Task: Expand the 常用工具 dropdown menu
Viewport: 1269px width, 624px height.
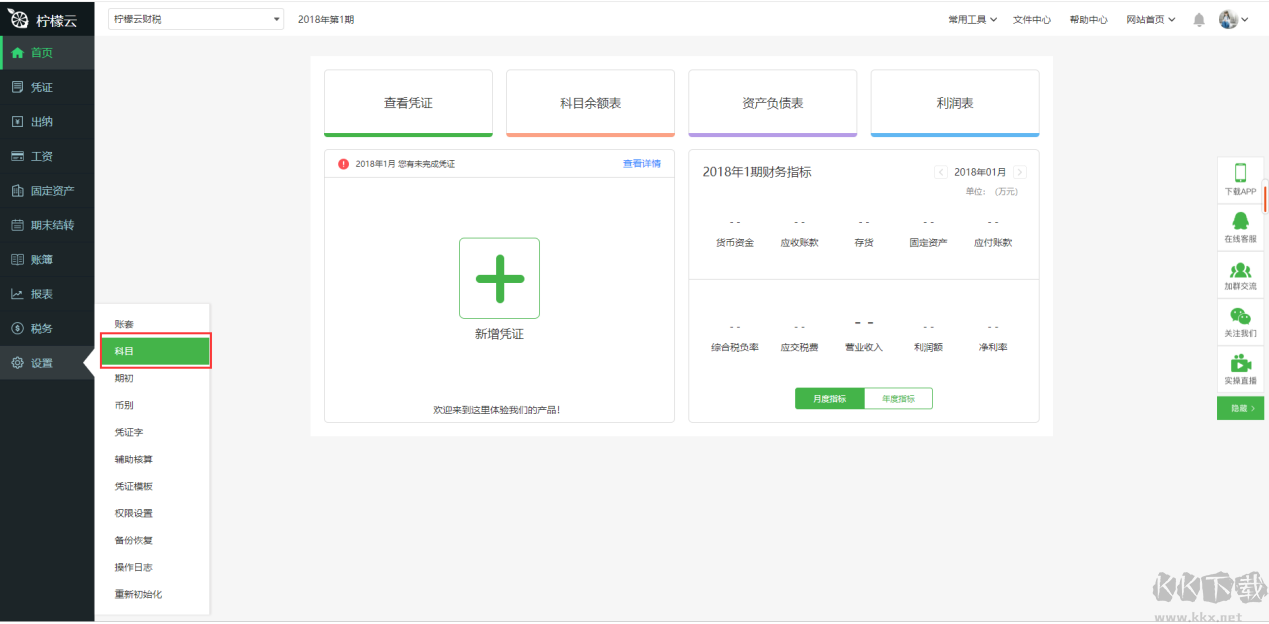Action: 972,20
